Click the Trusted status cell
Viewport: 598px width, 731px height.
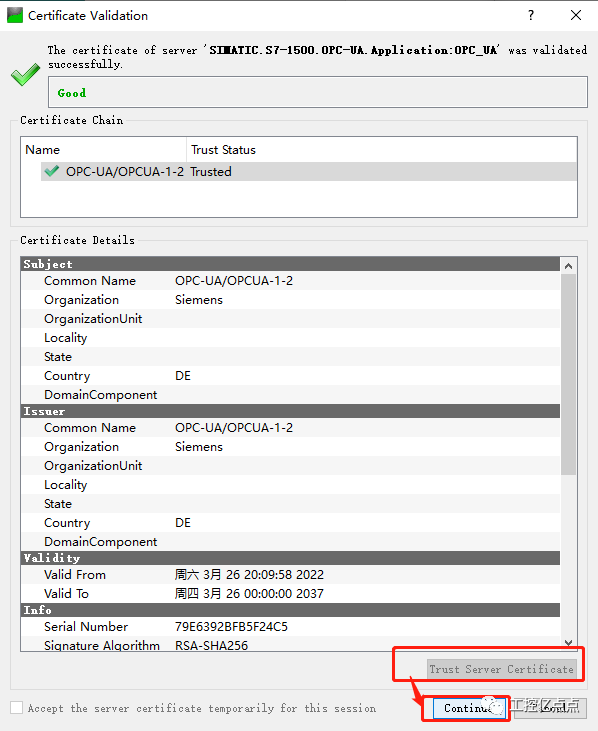[211, 172]
